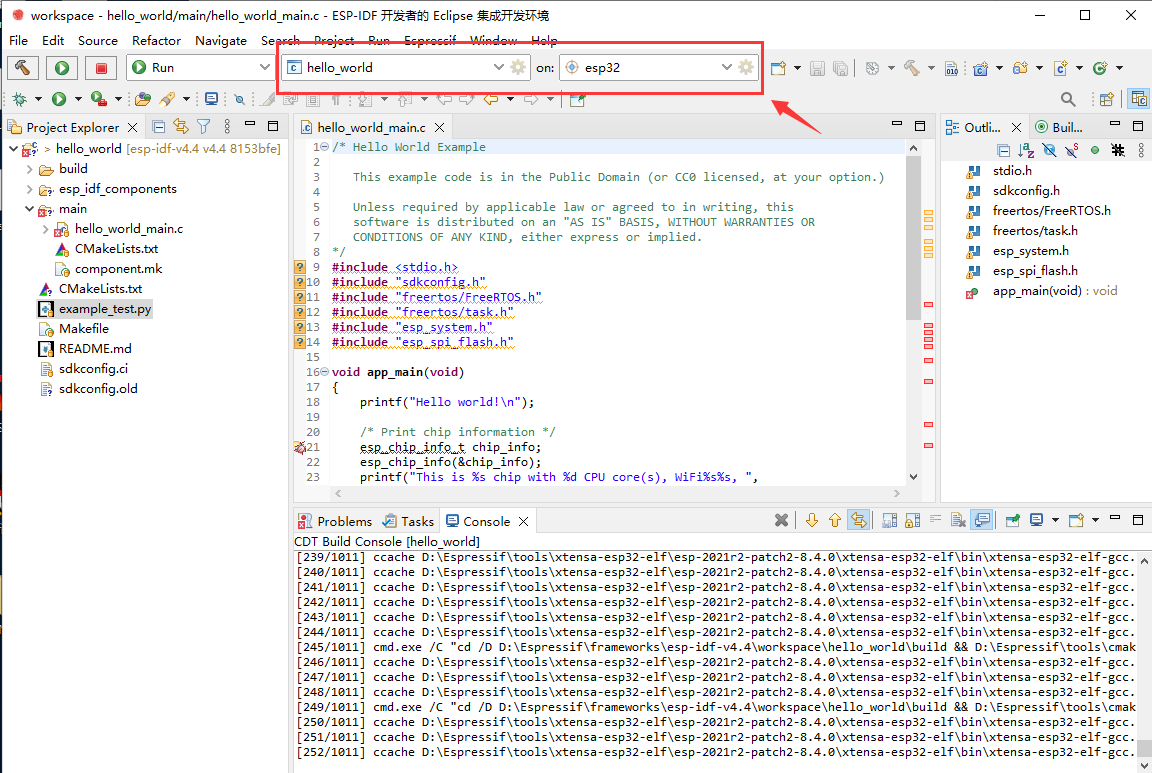Screen dimensions: 1152x773
Task: Collapse the main folder in Project Explorer
Action: 29,209
